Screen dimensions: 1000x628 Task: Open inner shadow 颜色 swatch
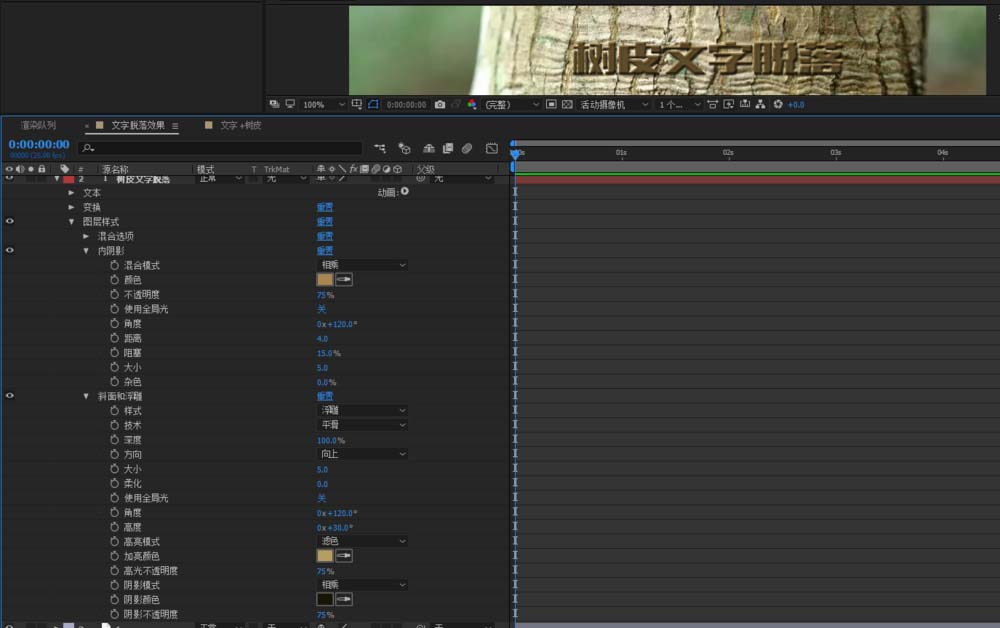pos(325,279)
